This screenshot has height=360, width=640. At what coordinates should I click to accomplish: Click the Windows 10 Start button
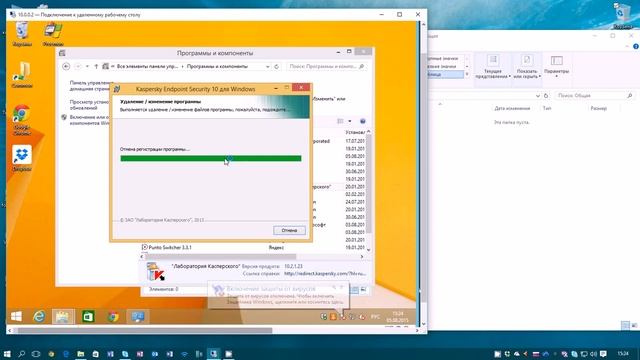(x=7, y=354)
